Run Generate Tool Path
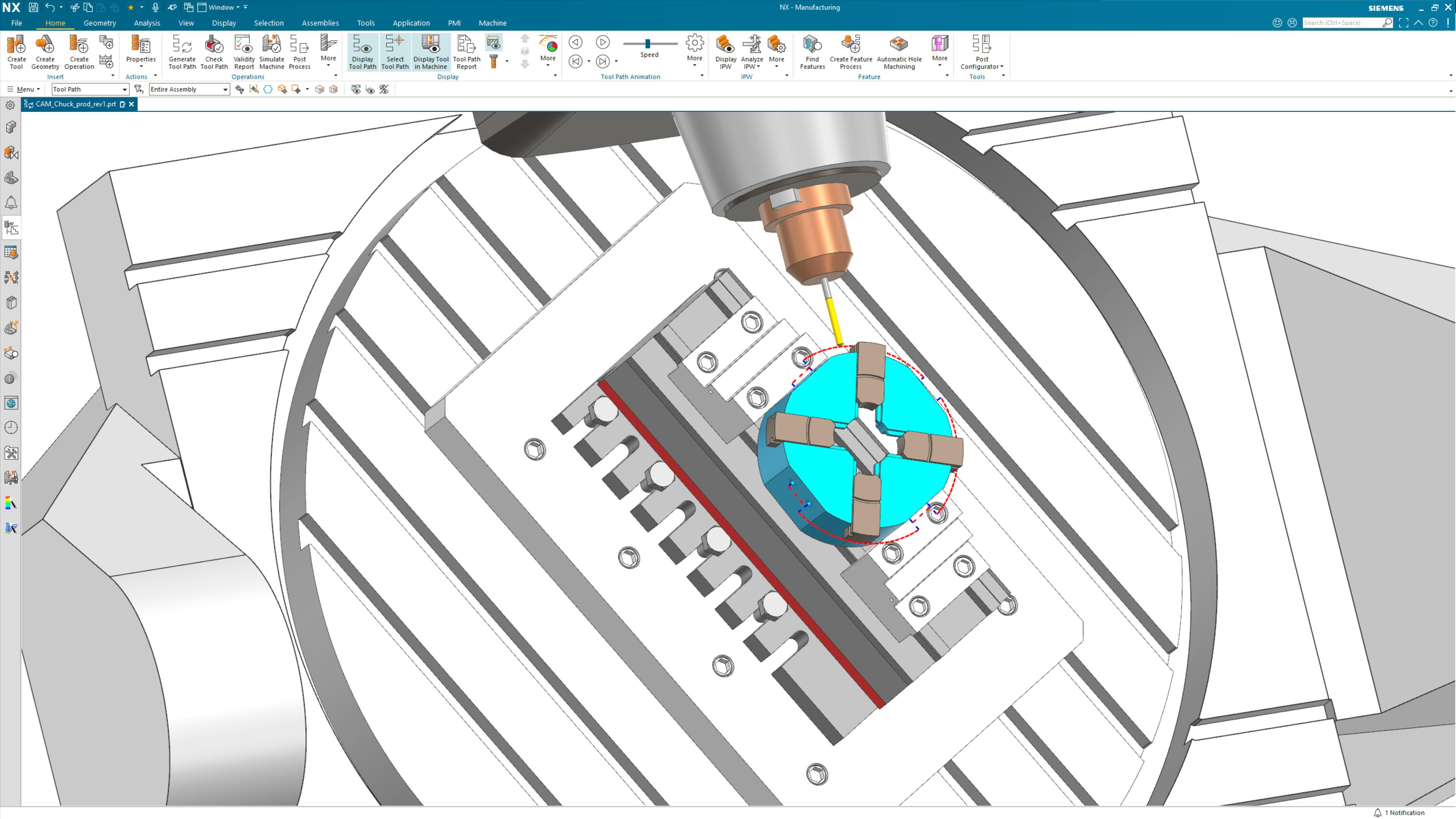 pos(182,52)
